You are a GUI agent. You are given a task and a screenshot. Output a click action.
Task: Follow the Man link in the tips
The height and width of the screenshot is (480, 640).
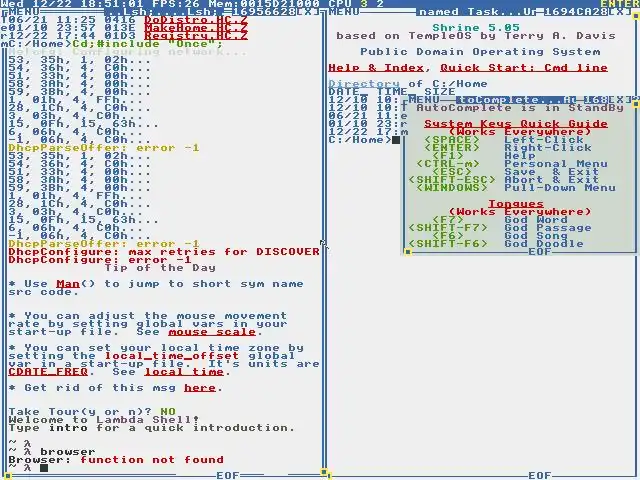tap(68, 284)
